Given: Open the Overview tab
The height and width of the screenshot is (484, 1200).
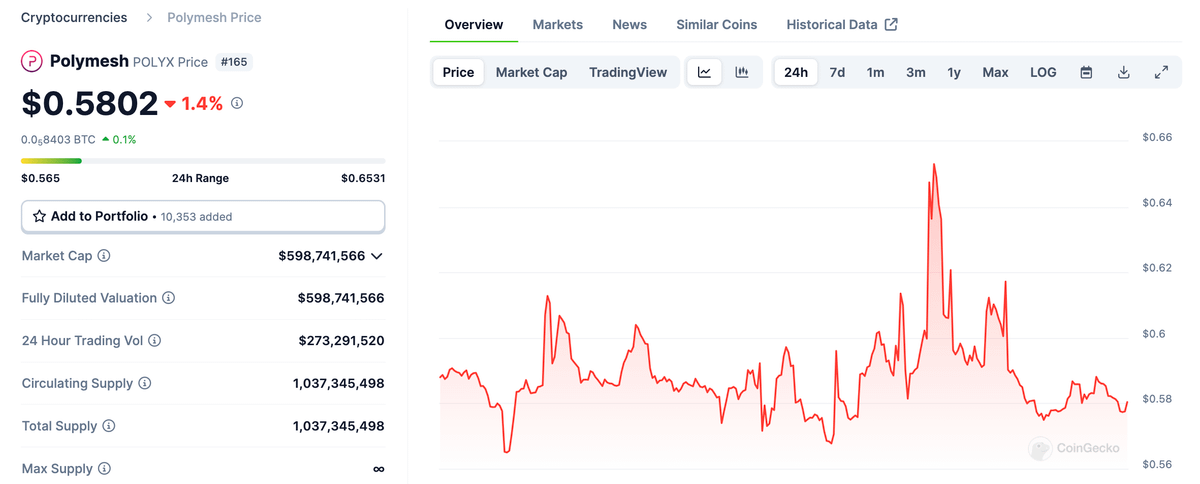Looking at the screenshot, I should point(474,24).
